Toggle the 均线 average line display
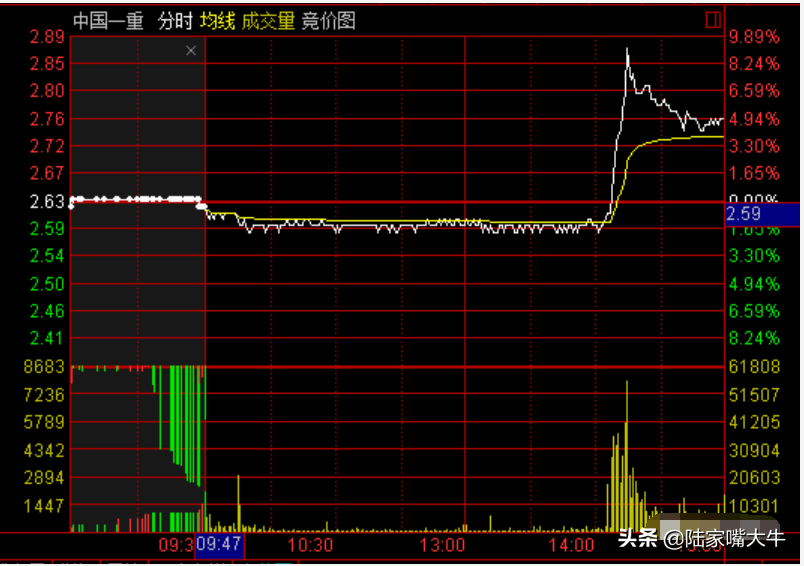 pos(217,21)
